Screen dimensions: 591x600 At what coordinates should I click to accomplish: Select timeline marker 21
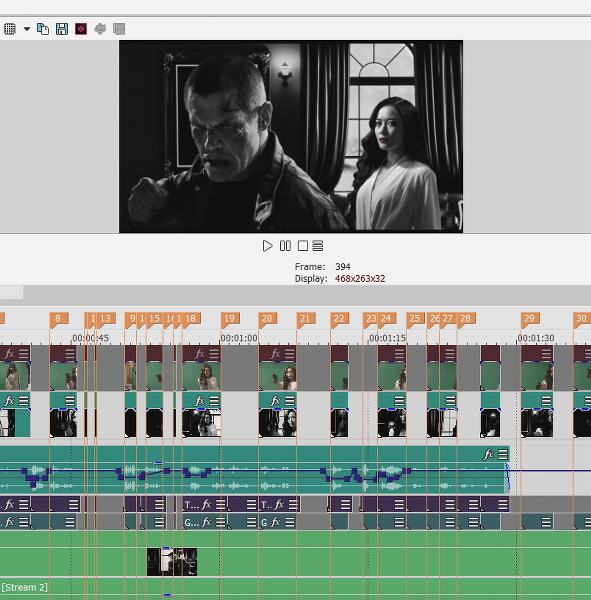pyautogui.click(x=306, y=319)
